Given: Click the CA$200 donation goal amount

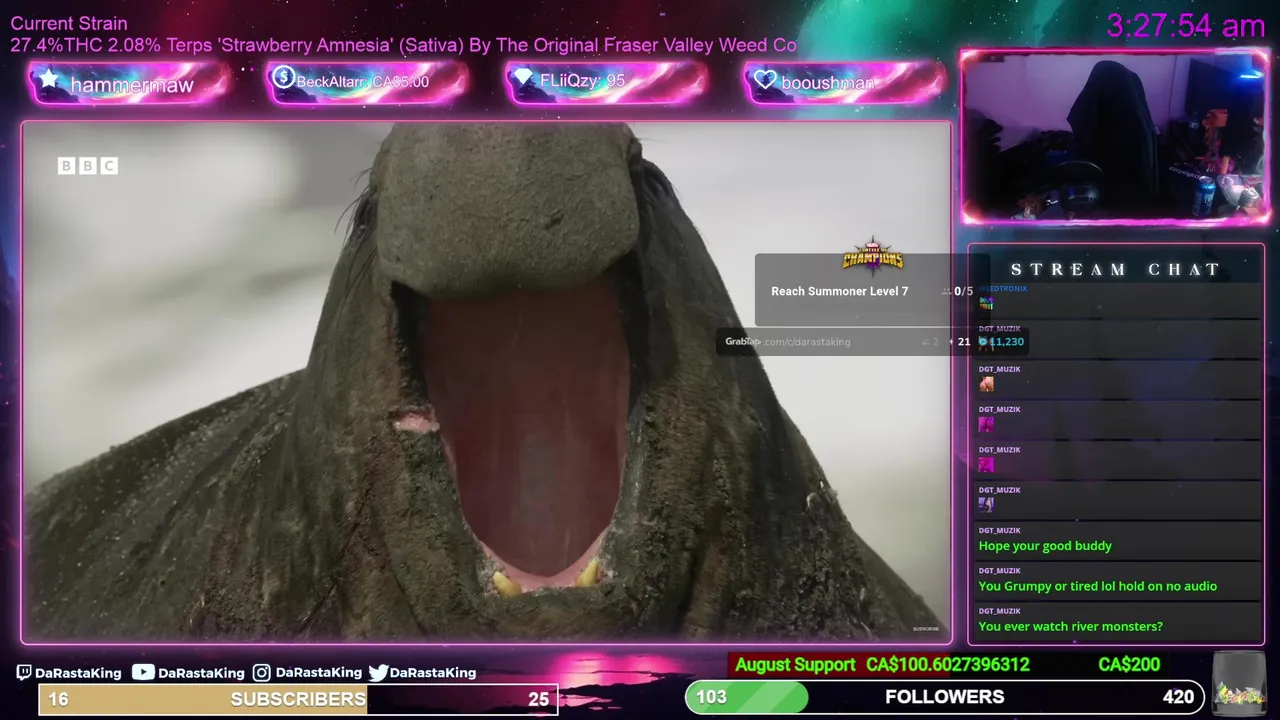Looking at the screenshot, I should [1129, 665].
